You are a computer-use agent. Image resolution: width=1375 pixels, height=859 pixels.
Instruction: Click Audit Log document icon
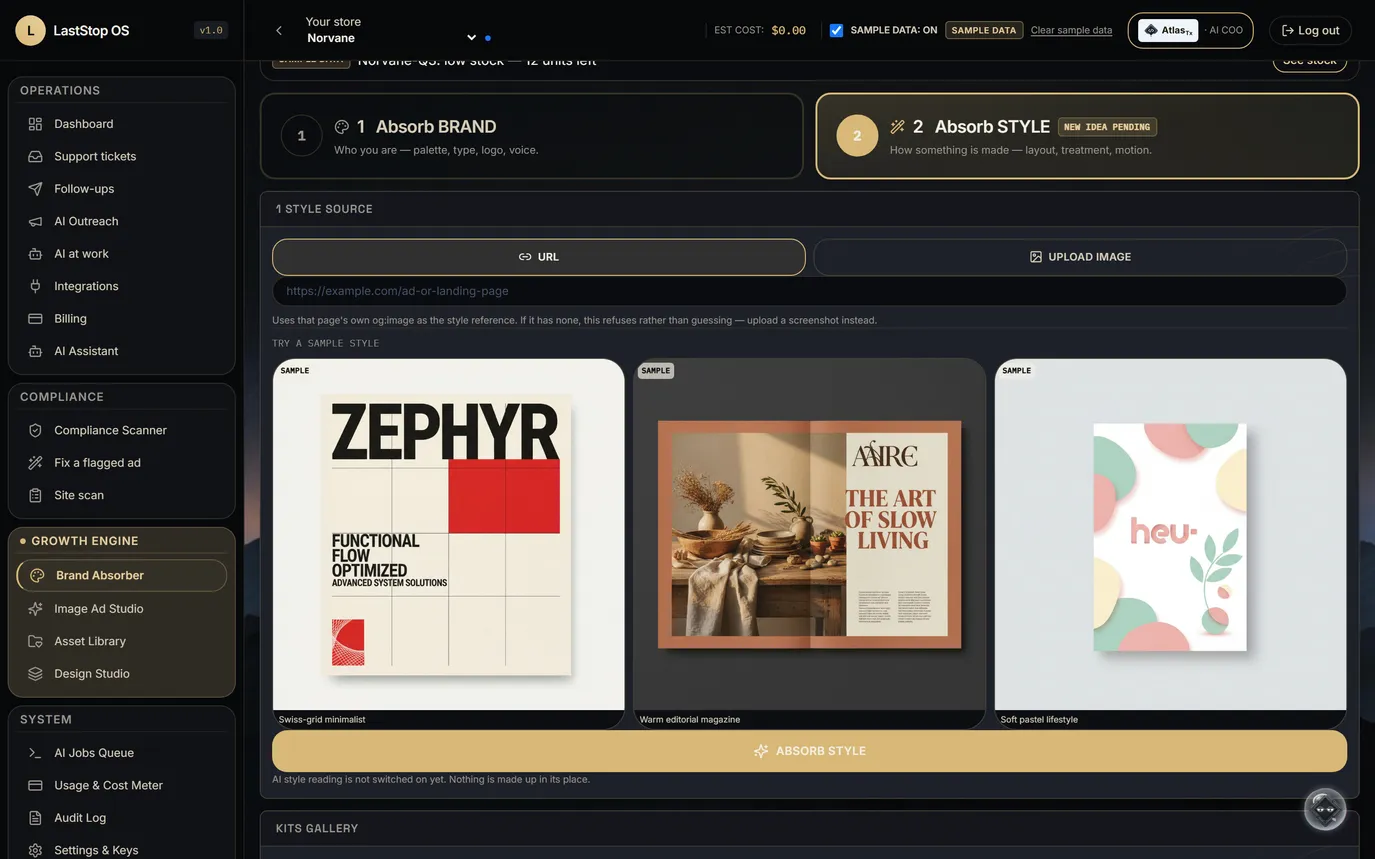[x=35, y=818]
